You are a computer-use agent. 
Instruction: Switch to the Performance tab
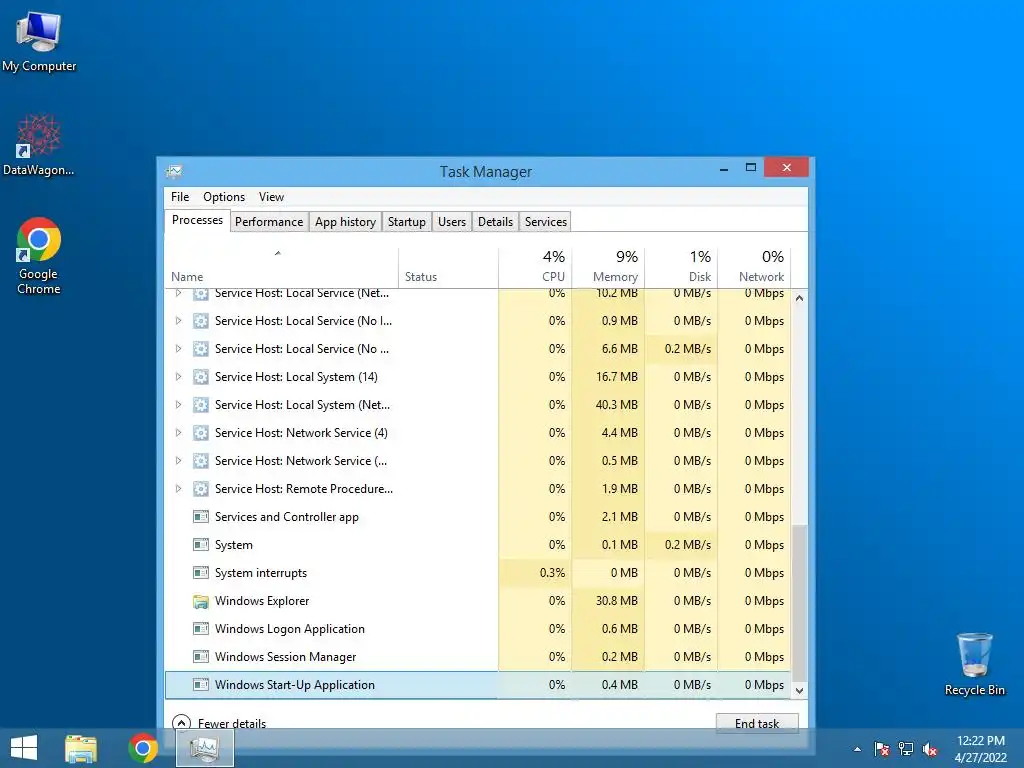pyautogui.click(x=268, y=222)
